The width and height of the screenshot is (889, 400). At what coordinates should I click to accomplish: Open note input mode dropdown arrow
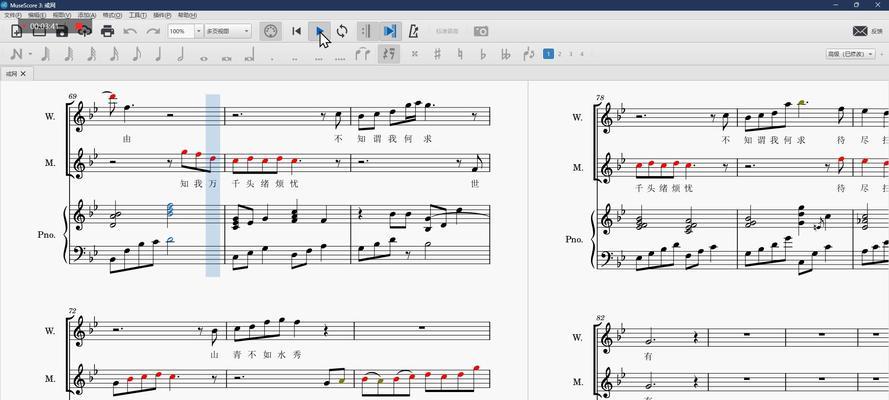point(29,54)
